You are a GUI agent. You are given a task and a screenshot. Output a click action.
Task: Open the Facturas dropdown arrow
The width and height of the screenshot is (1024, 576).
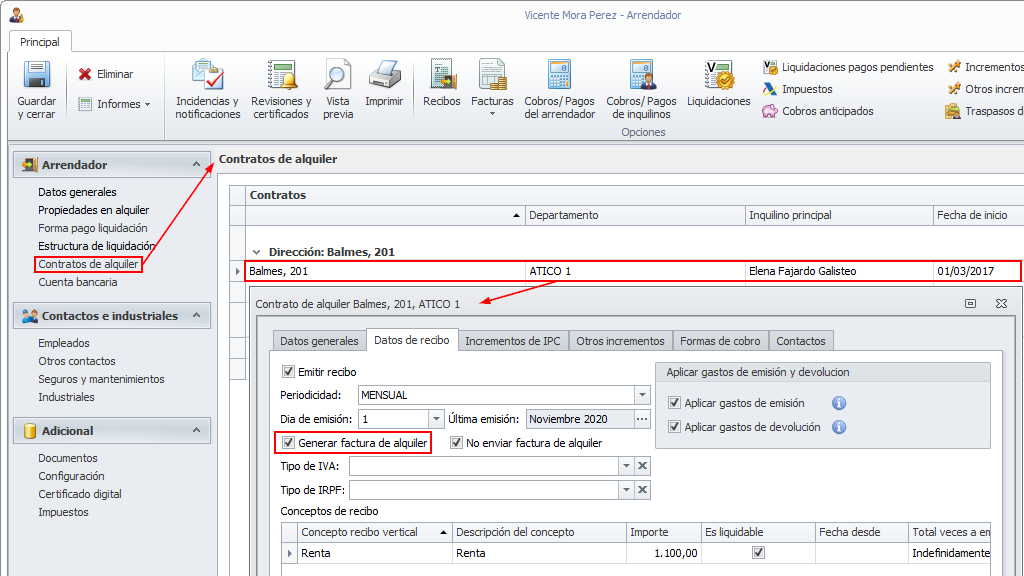coord(492,114)
